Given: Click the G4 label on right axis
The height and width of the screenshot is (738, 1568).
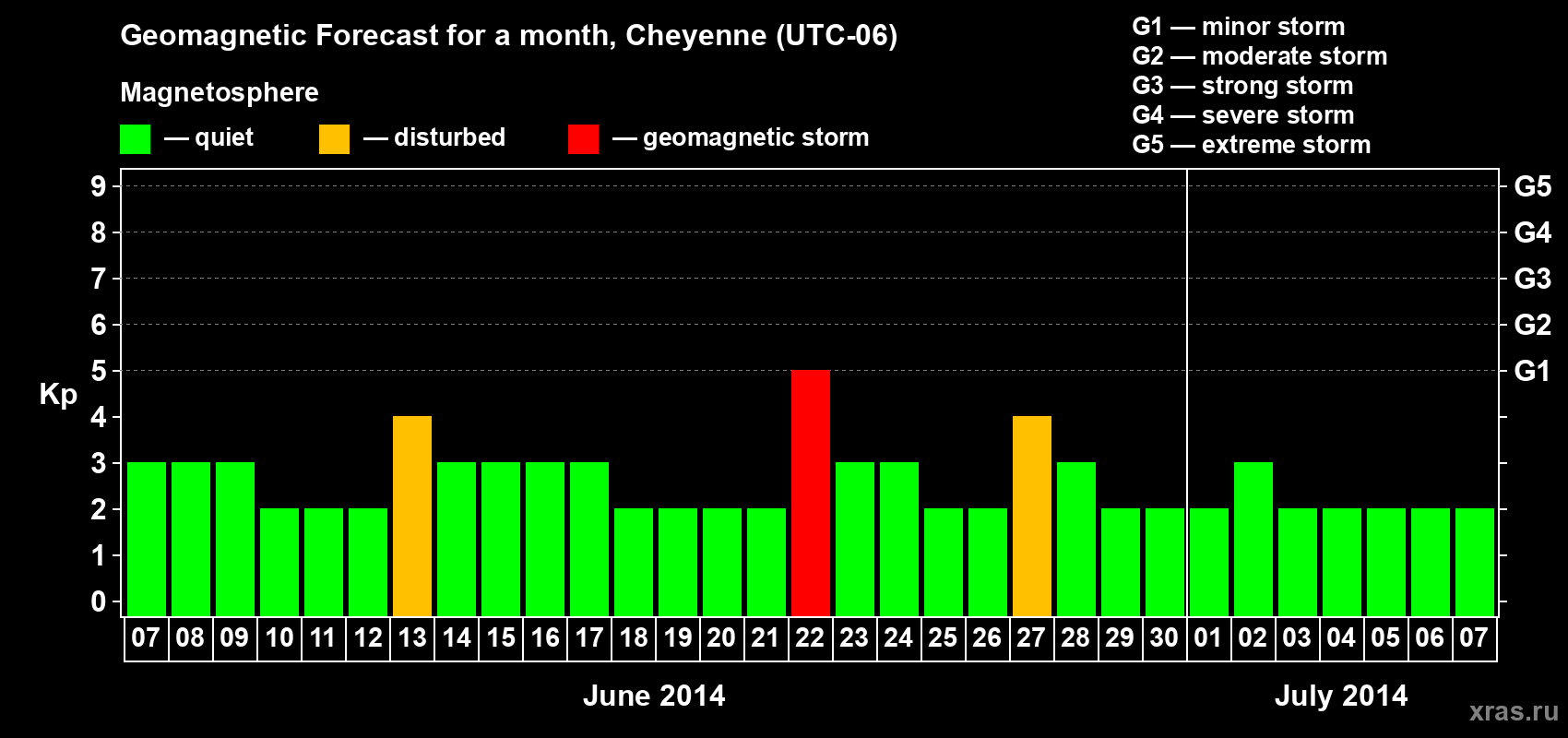Looking at the screenshot, I should click(x=1532, y=232).
